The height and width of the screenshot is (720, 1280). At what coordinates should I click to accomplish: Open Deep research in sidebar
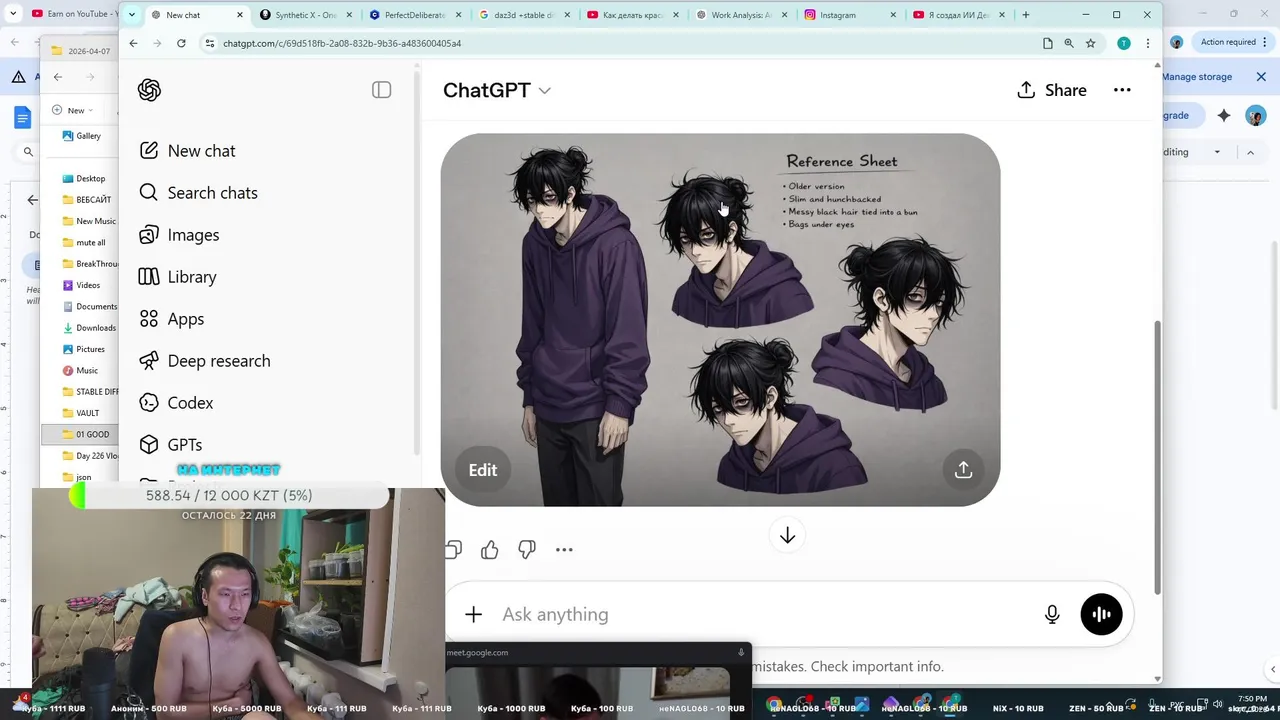(205, 361)
